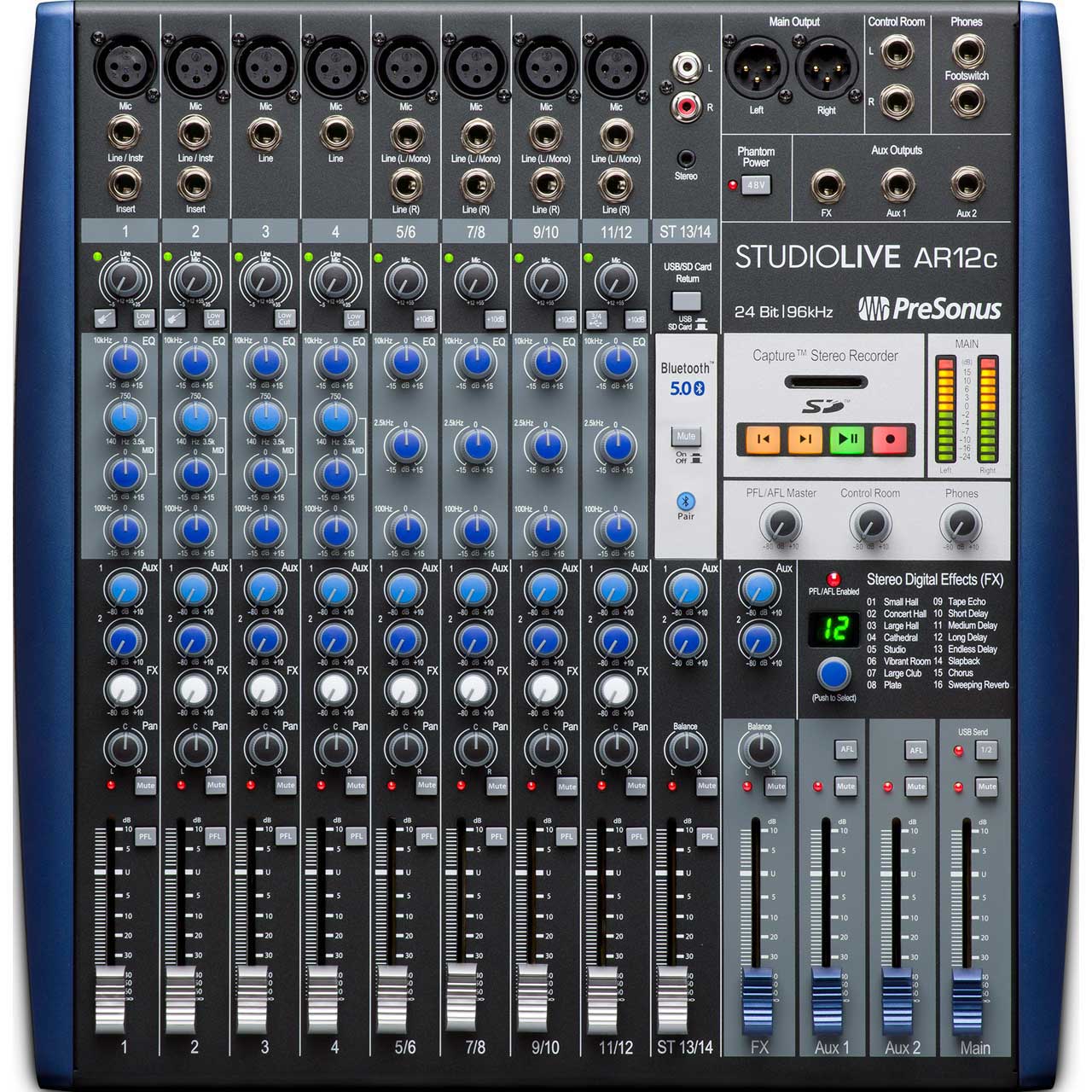Tap the Aux 1 output jack
Screen dimensions: 1092x1092
click(897, 185)
